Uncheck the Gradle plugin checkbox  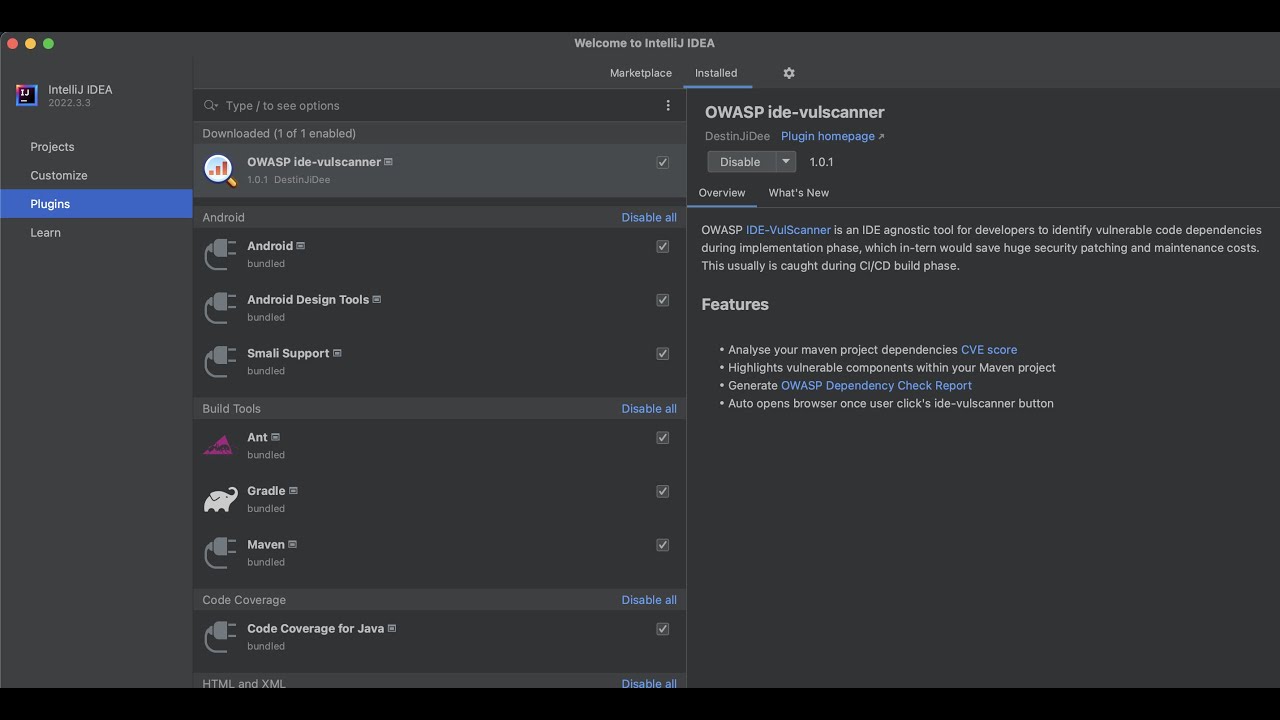pos(662,491)
